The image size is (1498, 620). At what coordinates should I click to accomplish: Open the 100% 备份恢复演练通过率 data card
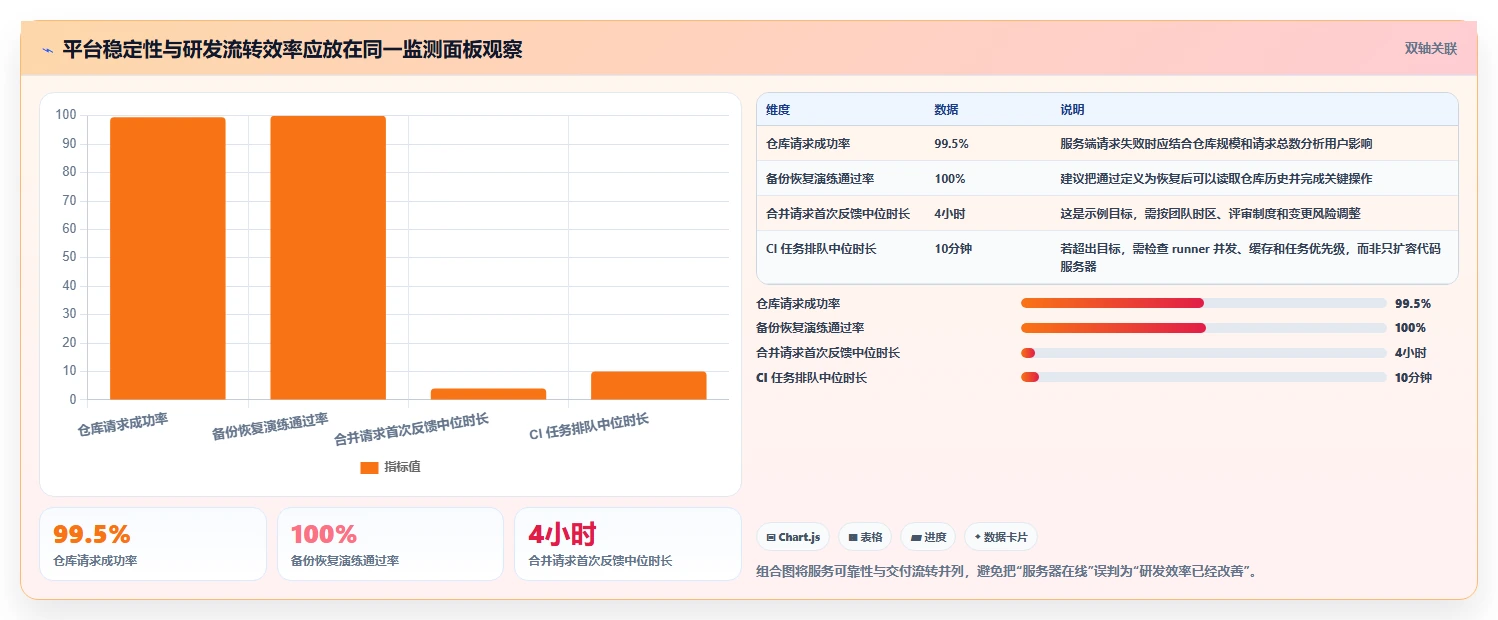390,544
